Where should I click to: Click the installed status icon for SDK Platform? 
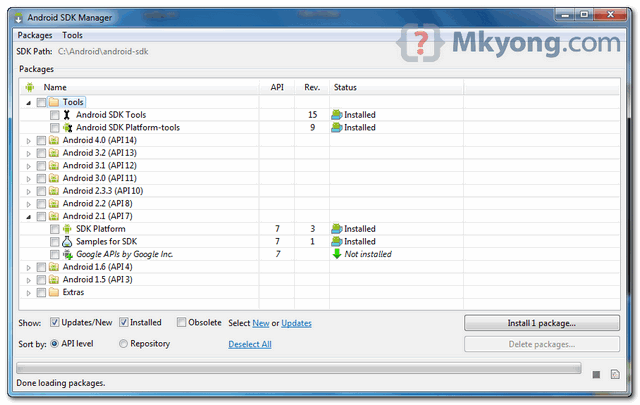[337, 229]
